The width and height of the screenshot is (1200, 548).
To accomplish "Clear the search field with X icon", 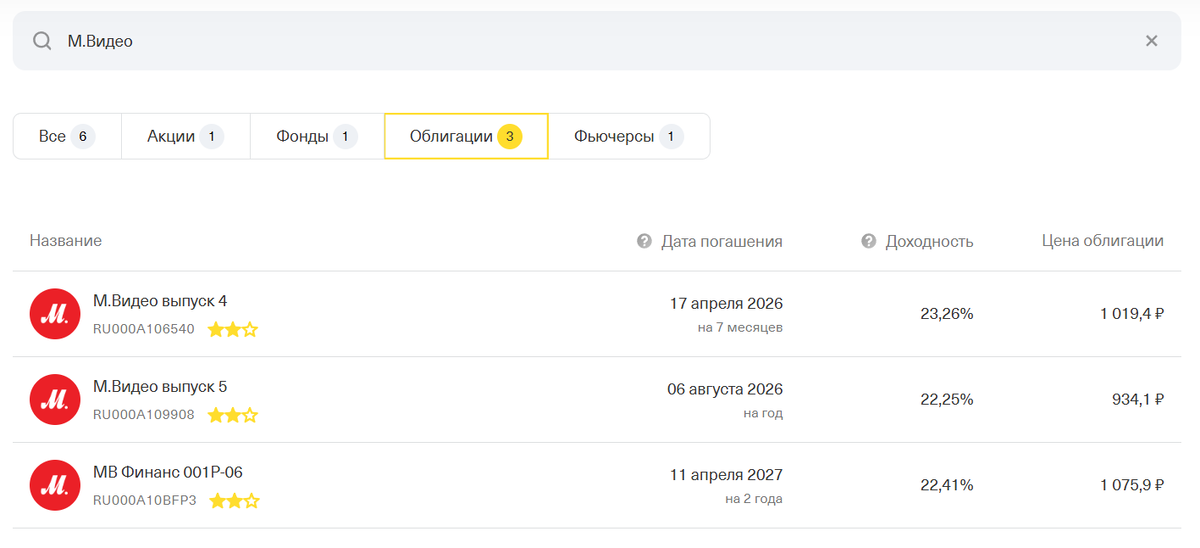I will (x=1151, y=41).
